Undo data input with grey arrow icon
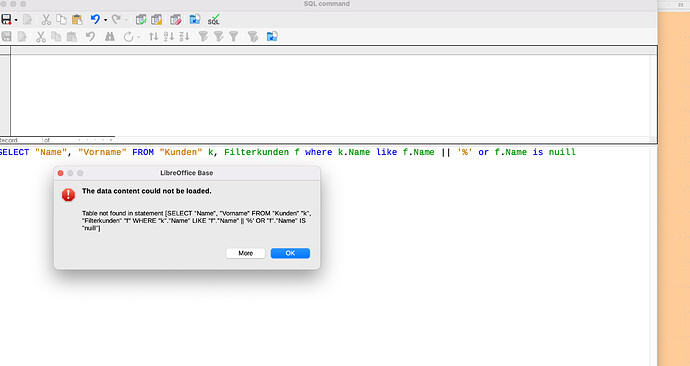This screenshot has height=366, width=690. point(90,36)
